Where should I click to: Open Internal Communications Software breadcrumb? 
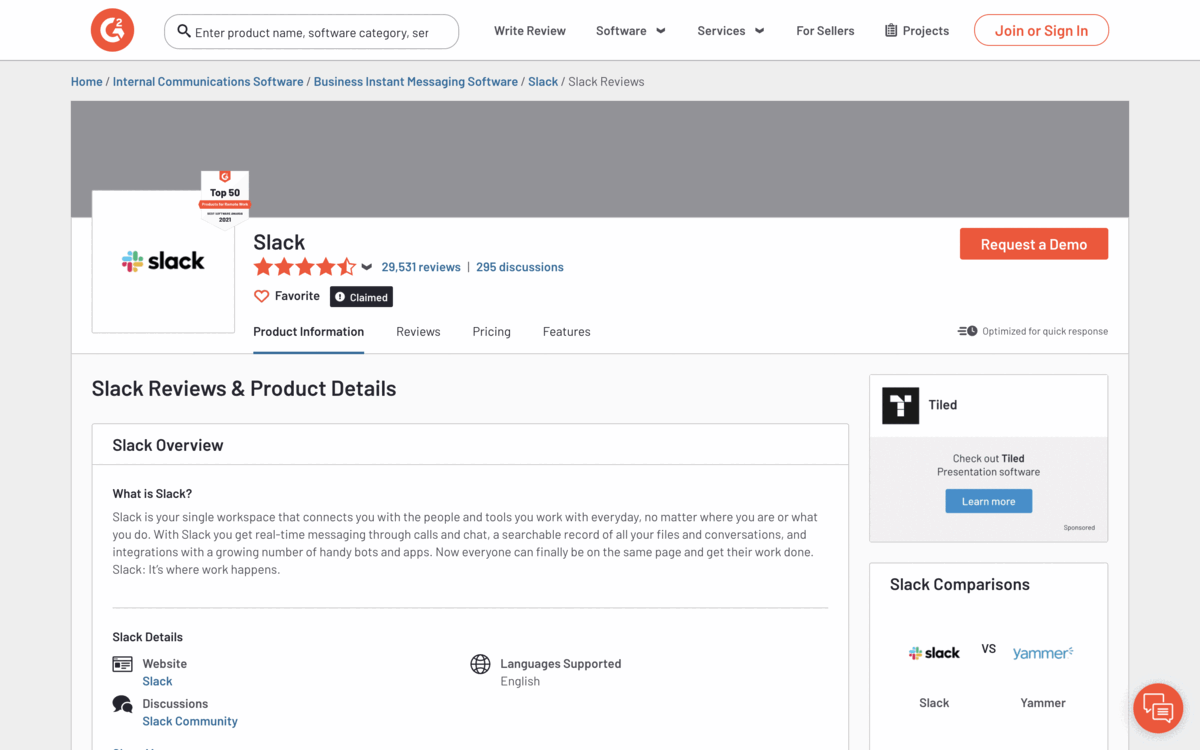click(x=208, y=82)
